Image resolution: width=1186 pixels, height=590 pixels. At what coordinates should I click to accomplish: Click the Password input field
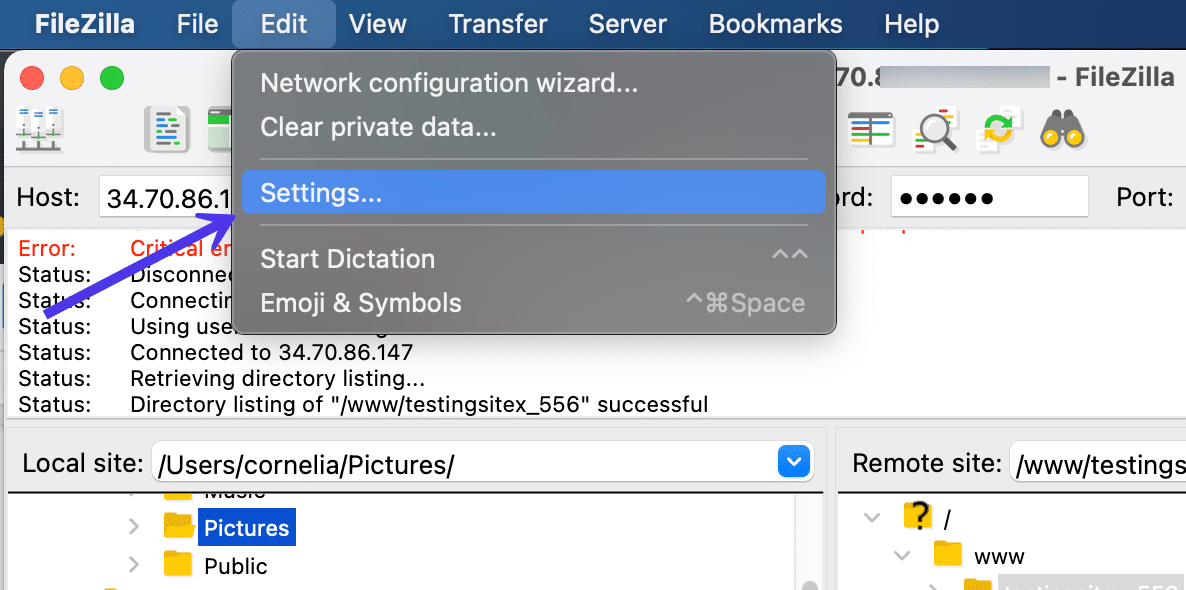tap(988, 197)
